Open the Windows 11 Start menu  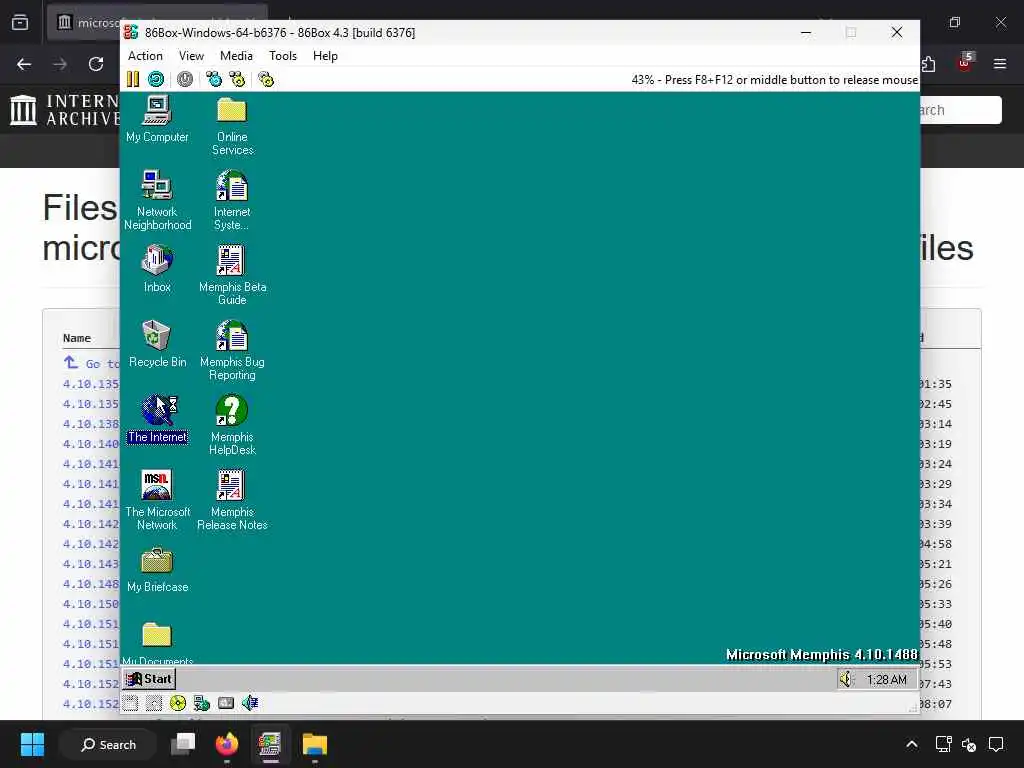(32, 744)
